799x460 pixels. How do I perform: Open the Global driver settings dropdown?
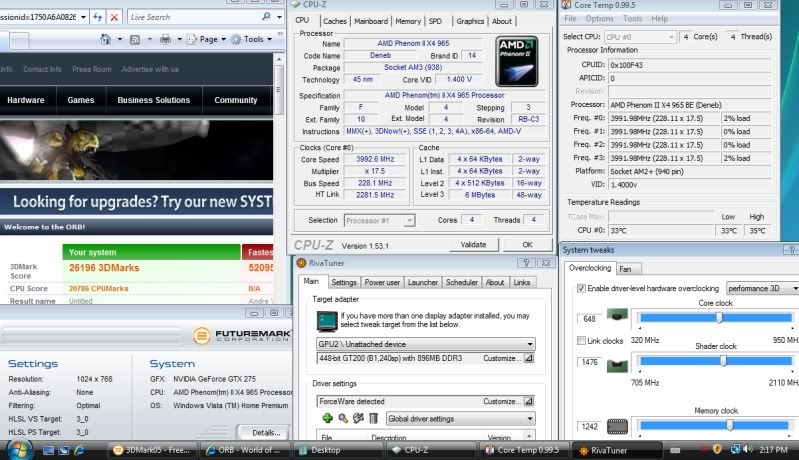(528, 418)
